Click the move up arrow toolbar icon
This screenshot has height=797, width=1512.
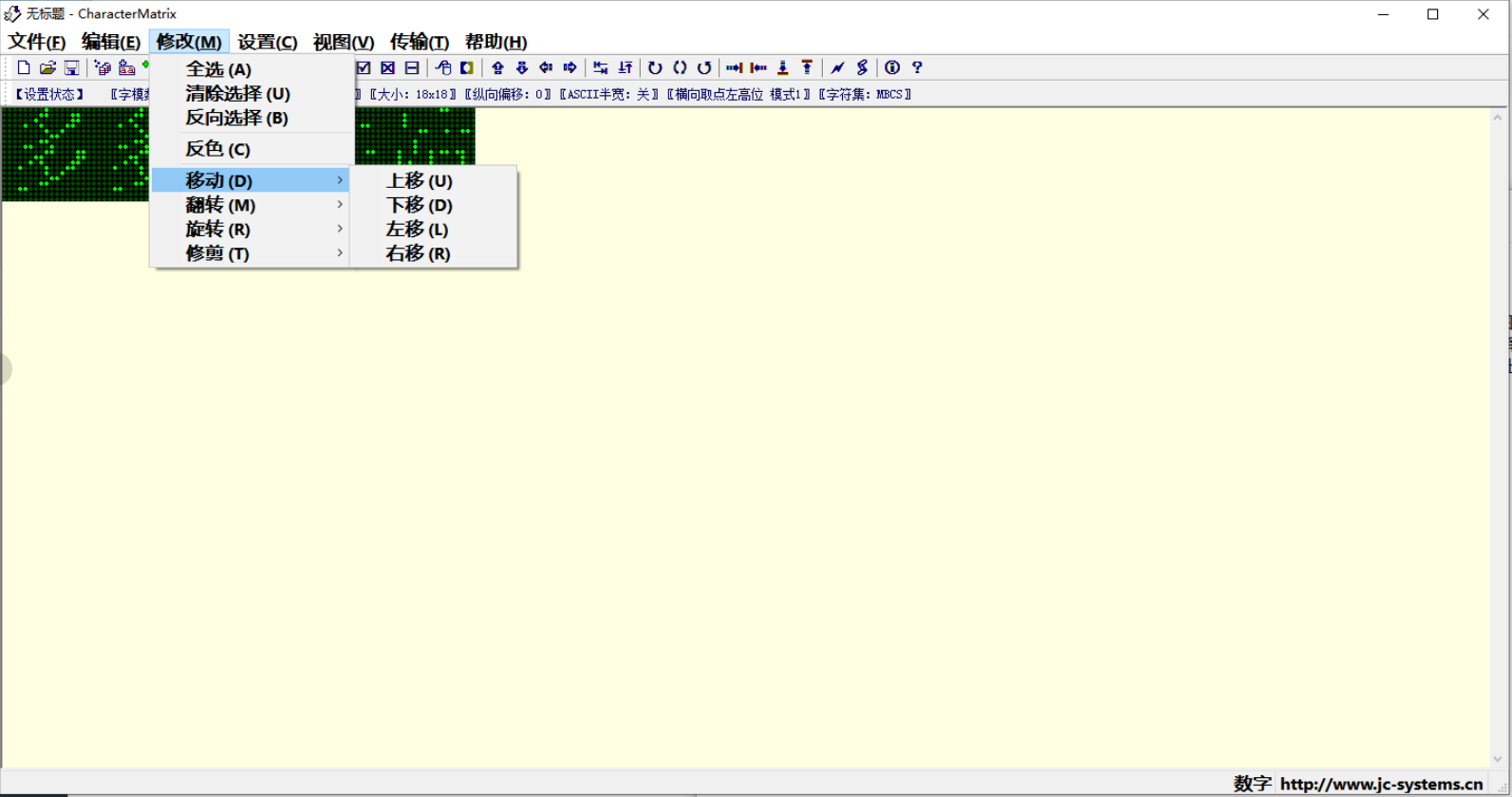tap(497, 67)
